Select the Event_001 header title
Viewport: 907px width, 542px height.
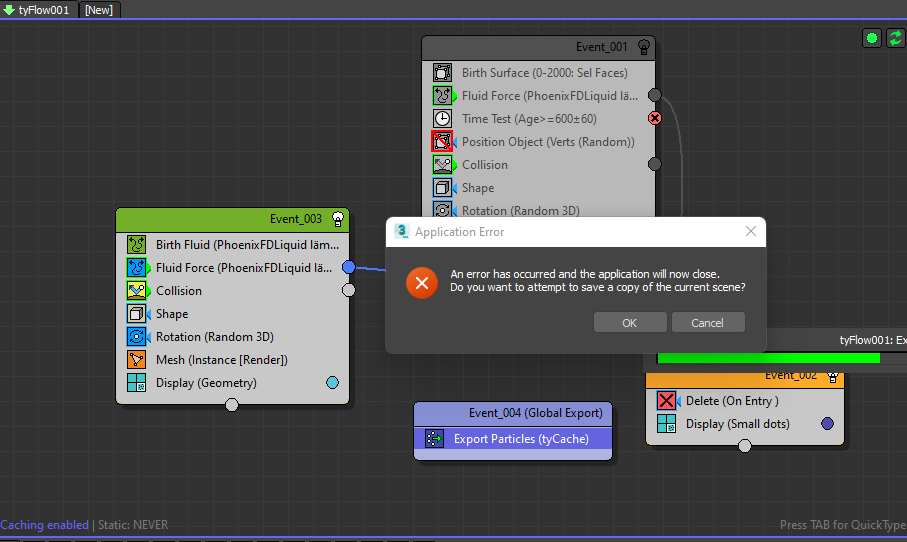[x=602, y=47]
